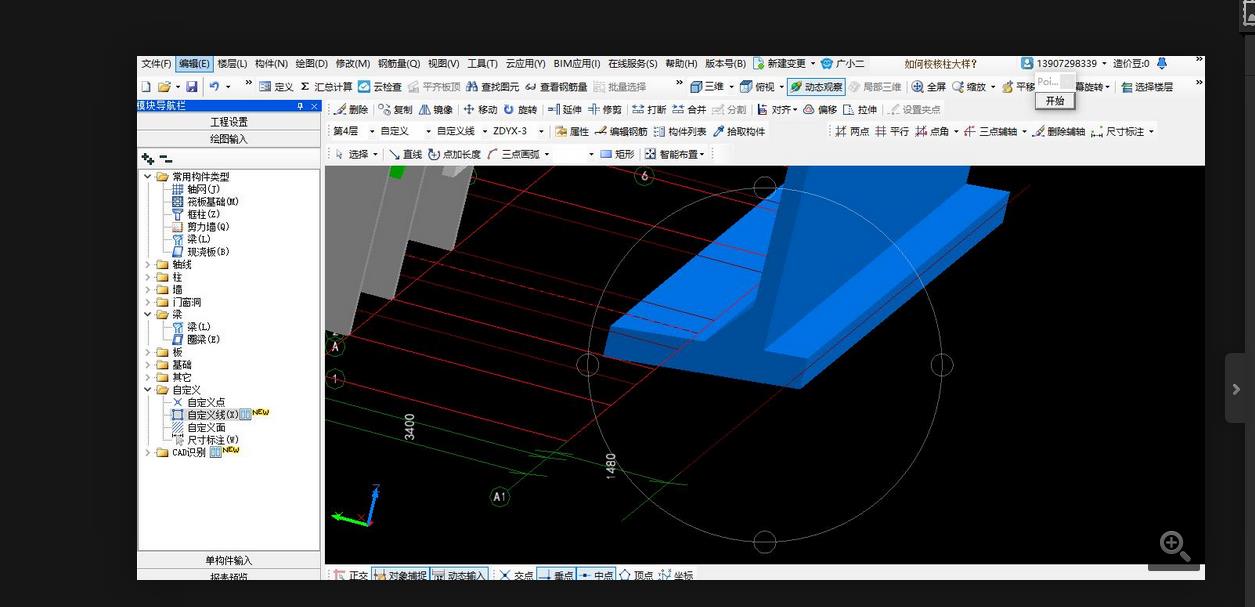
Task: Click the magnifier zoom-in icon overlay
Action: pos(1174,546)
